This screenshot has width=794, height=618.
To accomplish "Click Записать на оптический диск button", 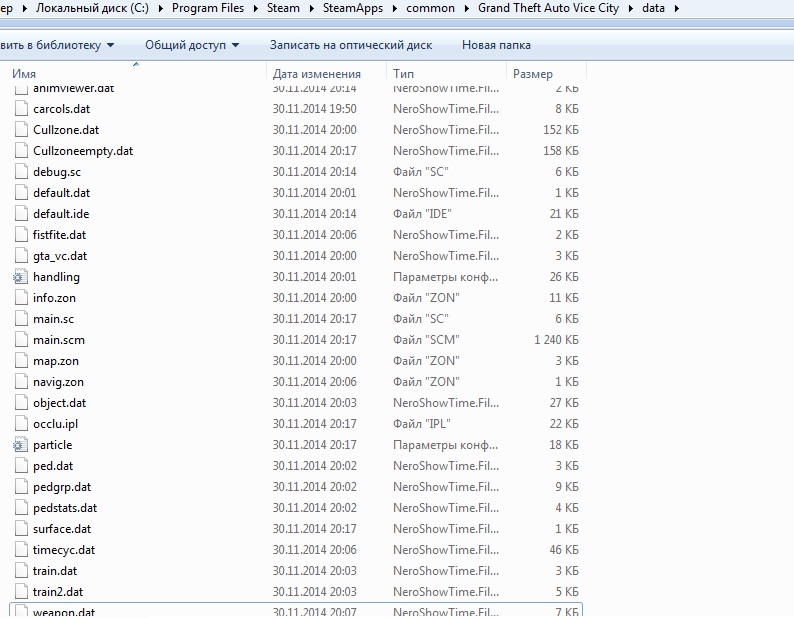I will click(x=351, y=45).
